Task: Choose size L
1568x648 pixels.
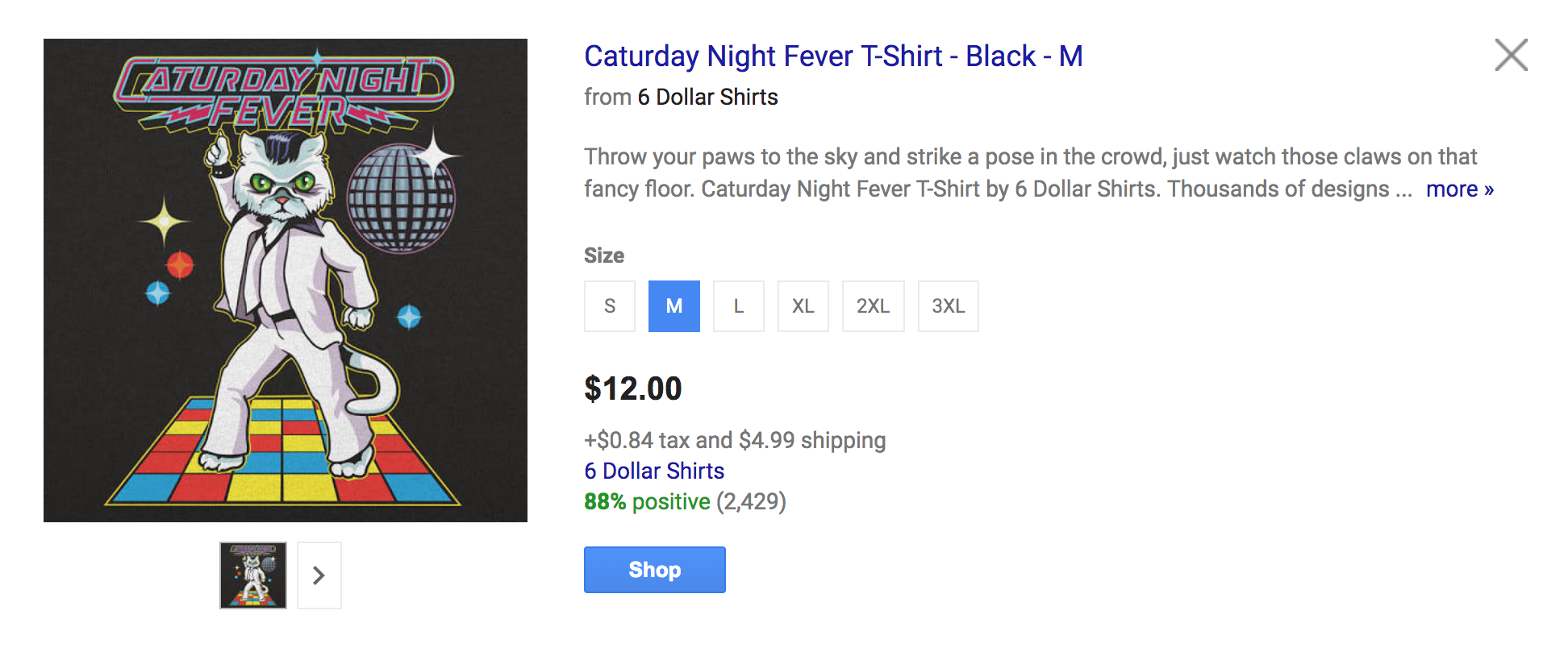Action: click(x=739, y=306)
